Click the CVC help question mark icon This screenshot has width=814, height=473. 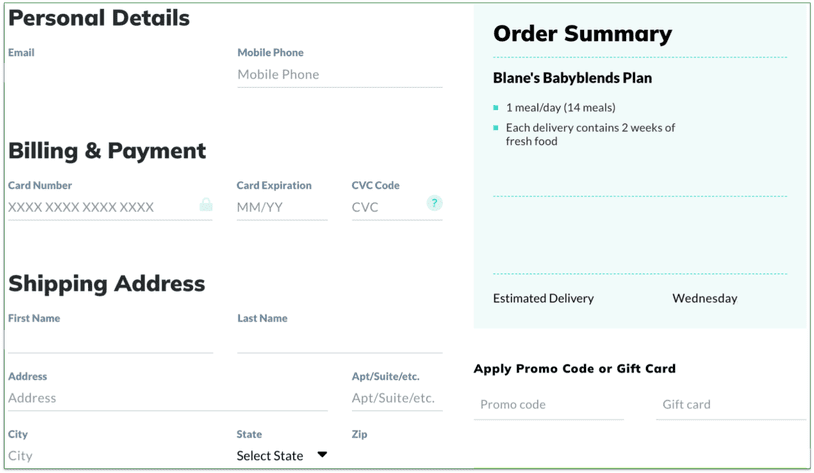click(434, 203)
